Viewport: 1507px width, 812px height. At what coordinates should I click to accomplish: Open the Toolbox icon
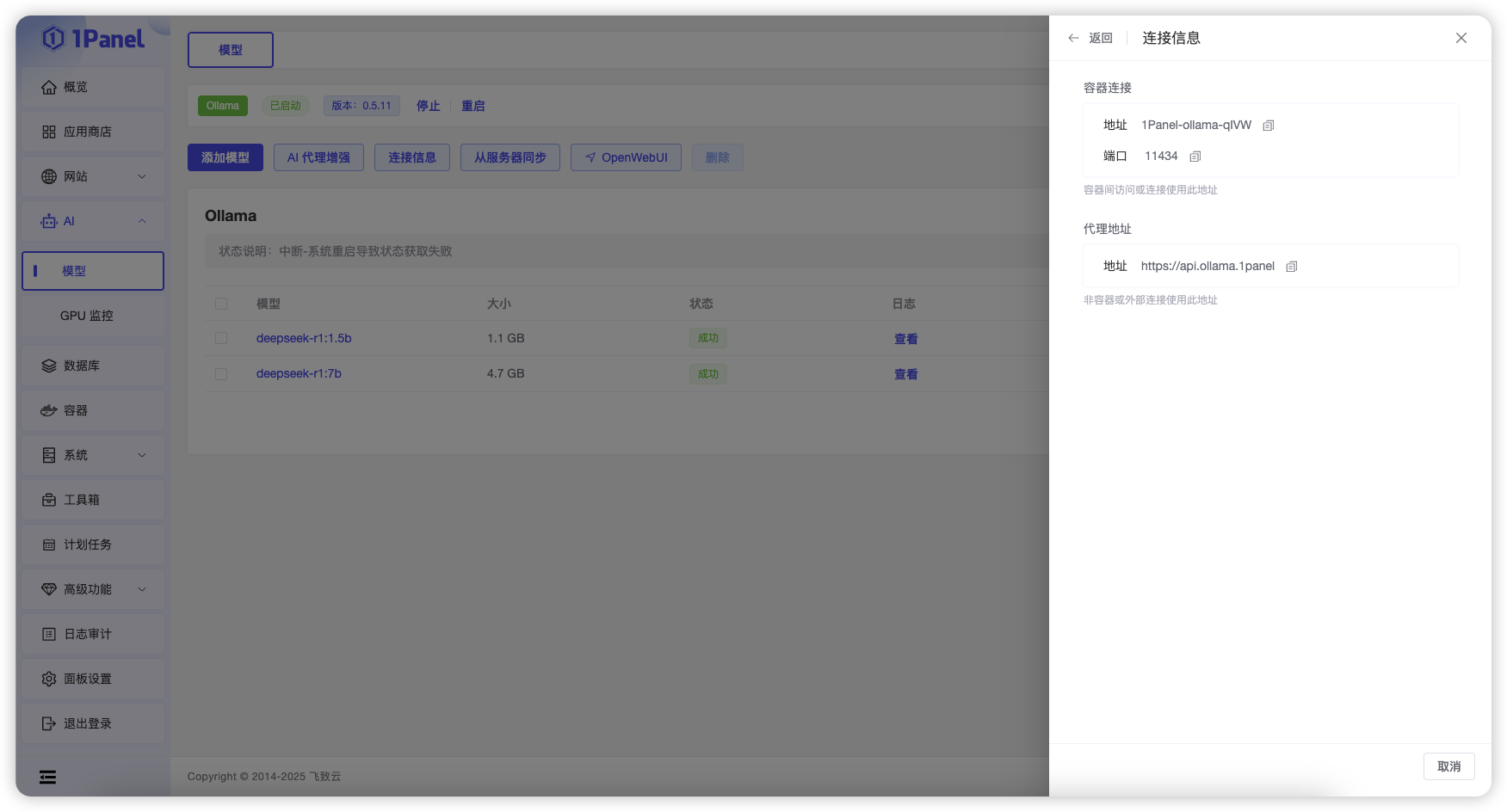click(x=49, y=500)
